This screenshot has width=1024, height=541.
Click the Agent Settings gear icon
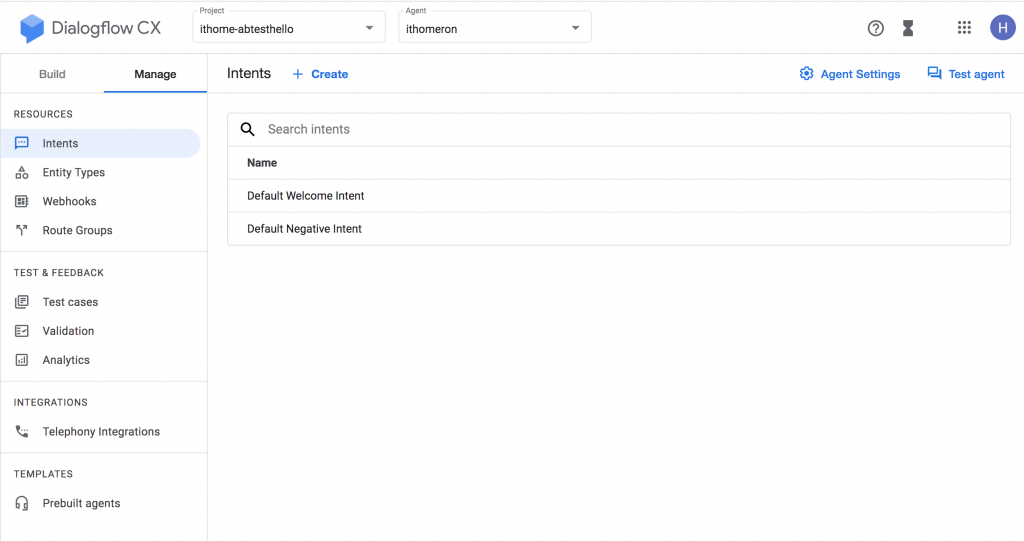(807, 74)
